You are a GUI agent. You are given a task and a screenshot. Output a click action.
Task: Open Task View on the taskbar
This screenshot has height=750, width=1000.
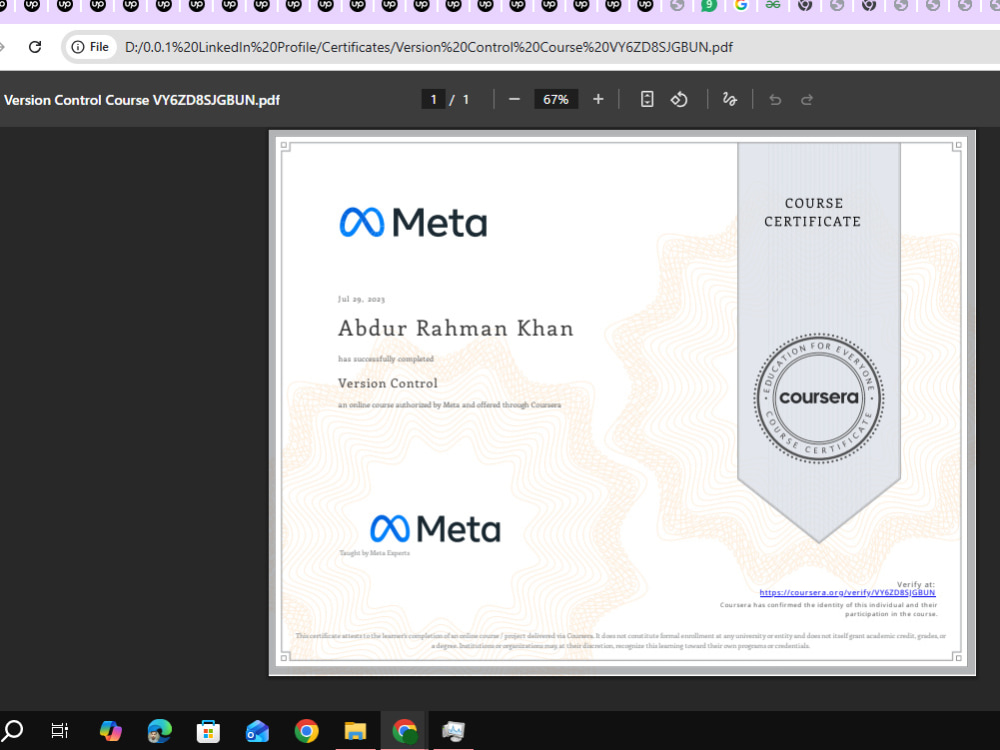coord(59,730)
